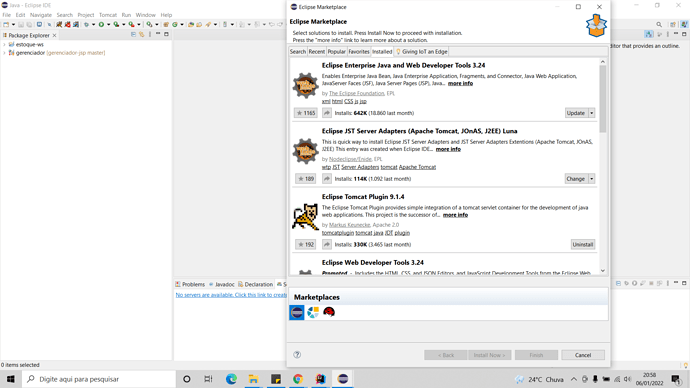690x388 pixels.
Task: Star the JST Server Adapters entry
Action: (305, 179)
